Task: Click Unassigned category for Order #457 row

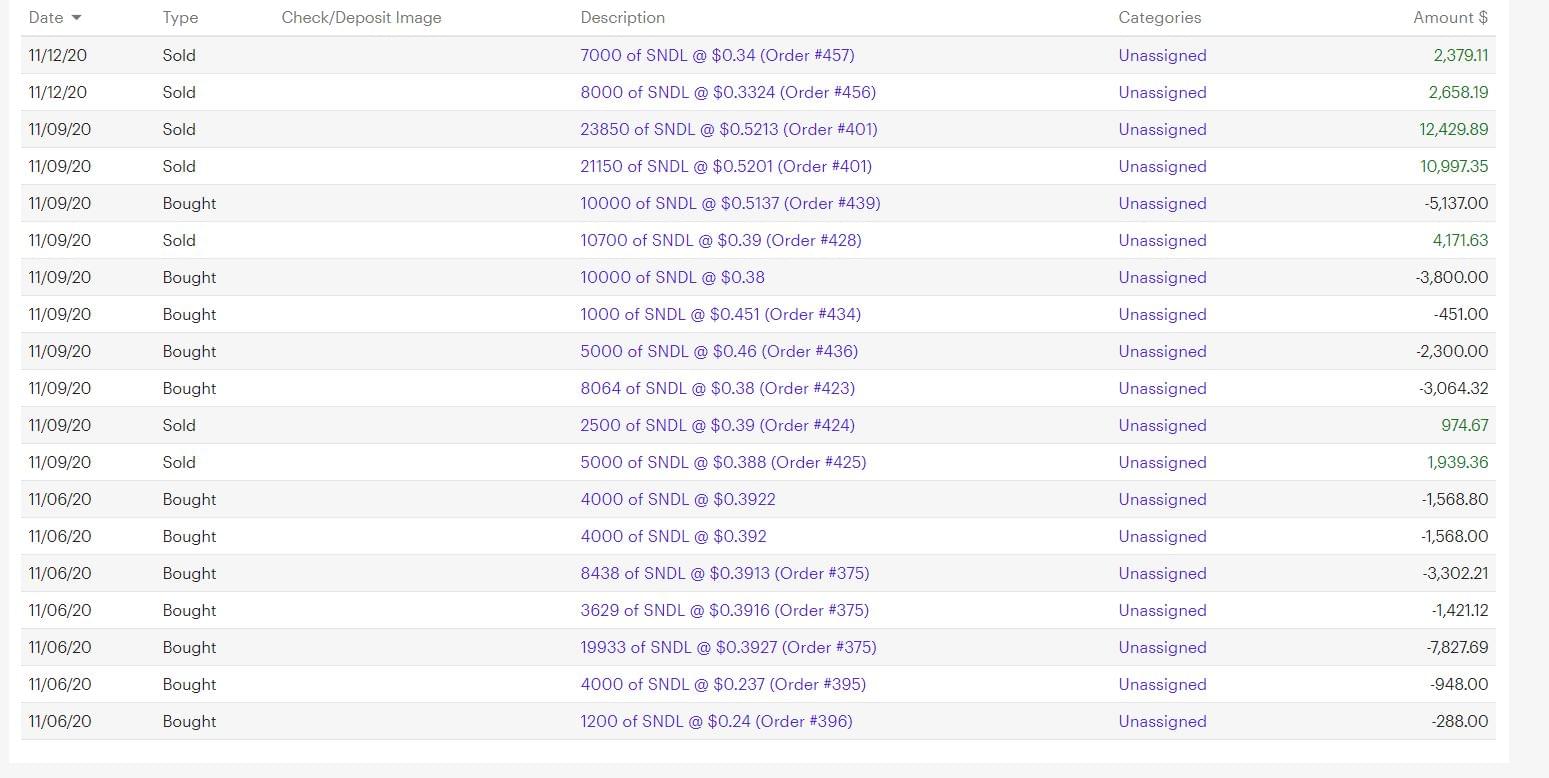Action: (1162, 56)
